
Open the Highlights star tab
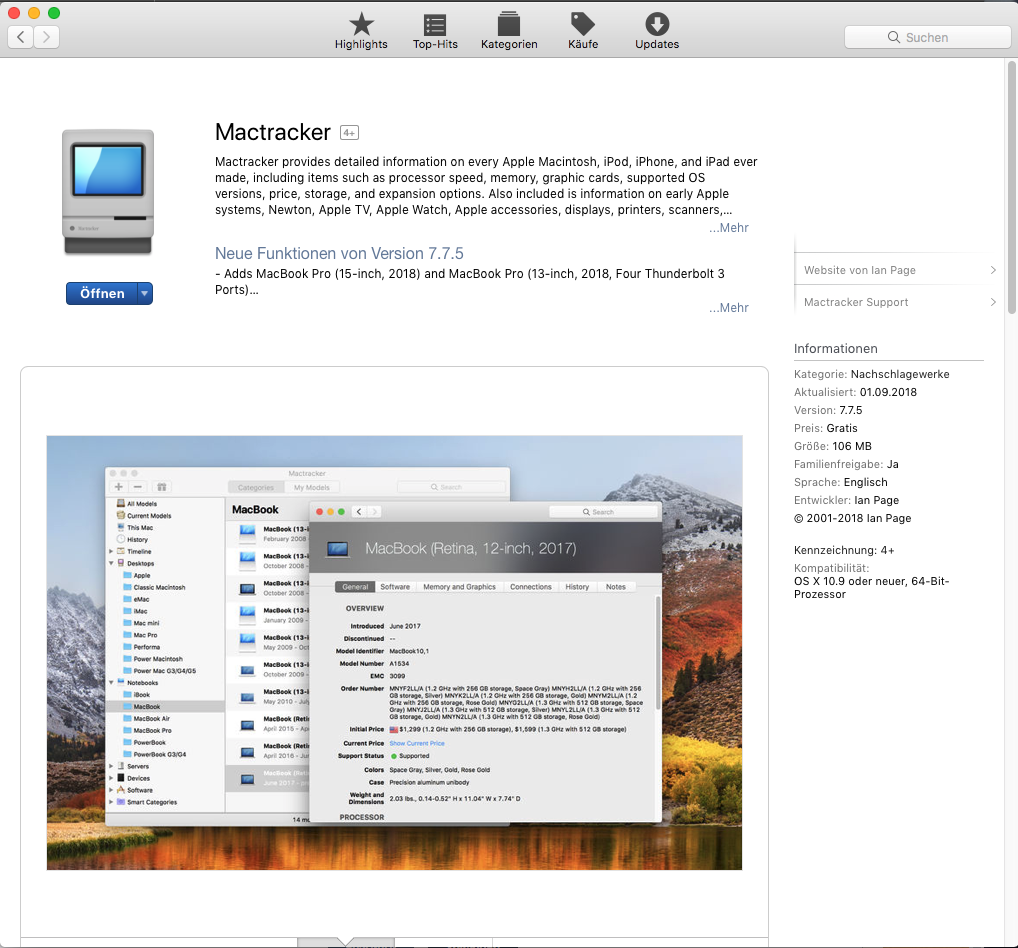(x=361, y=31)
